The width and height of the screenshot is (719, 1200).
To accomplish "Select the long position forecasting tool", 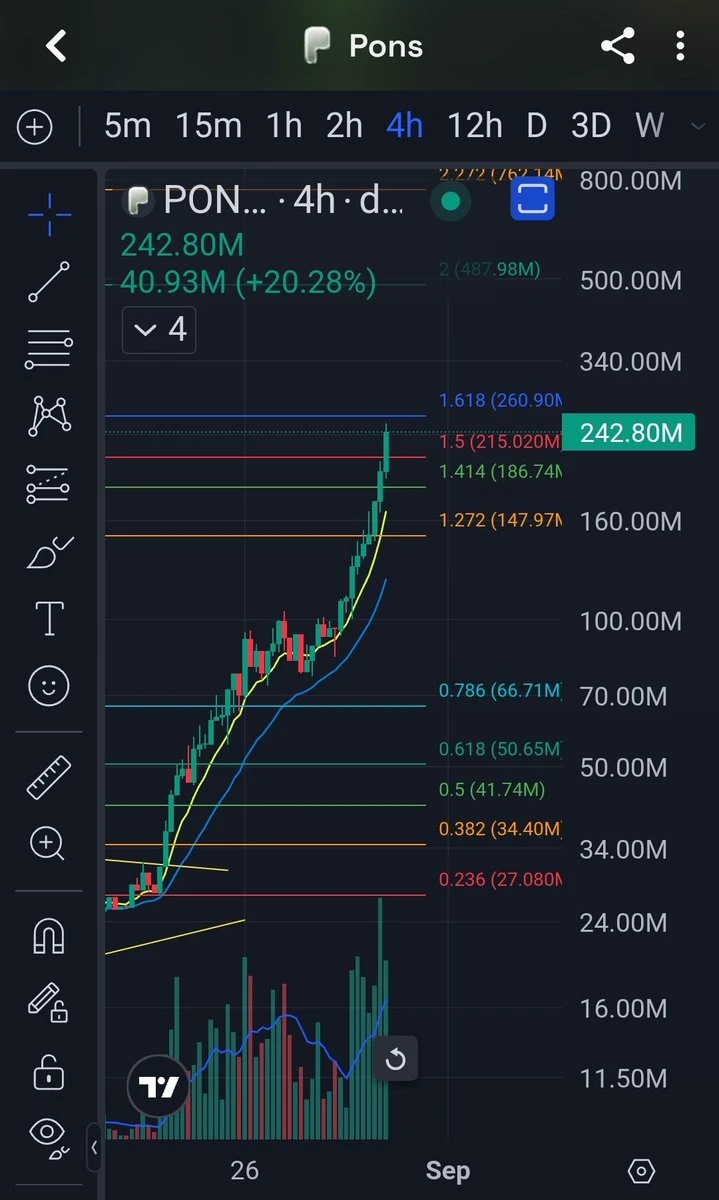I will pos(49,483).
